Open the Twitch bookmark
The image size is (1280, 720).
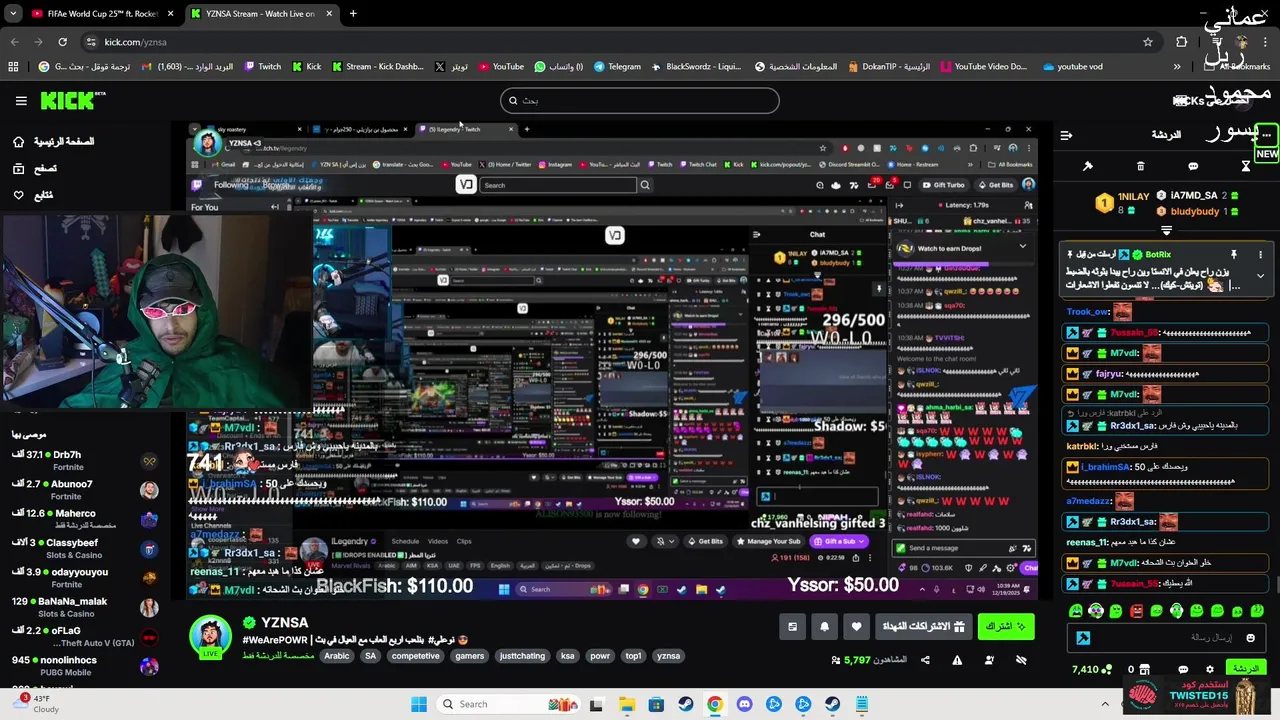click(x=262, y=67)
